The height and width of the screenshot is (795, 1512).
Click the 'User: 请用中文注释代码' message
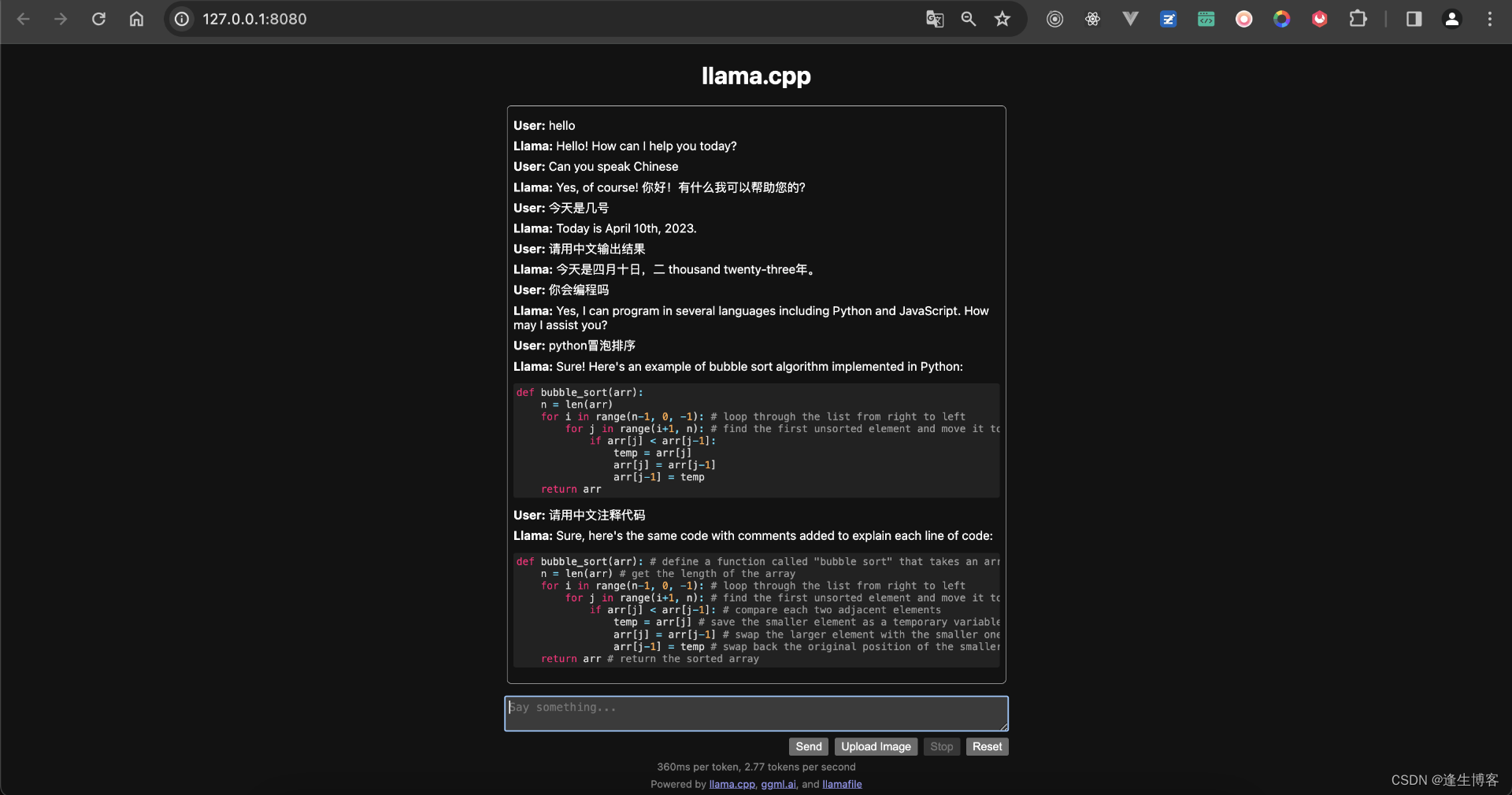(579, 515)
